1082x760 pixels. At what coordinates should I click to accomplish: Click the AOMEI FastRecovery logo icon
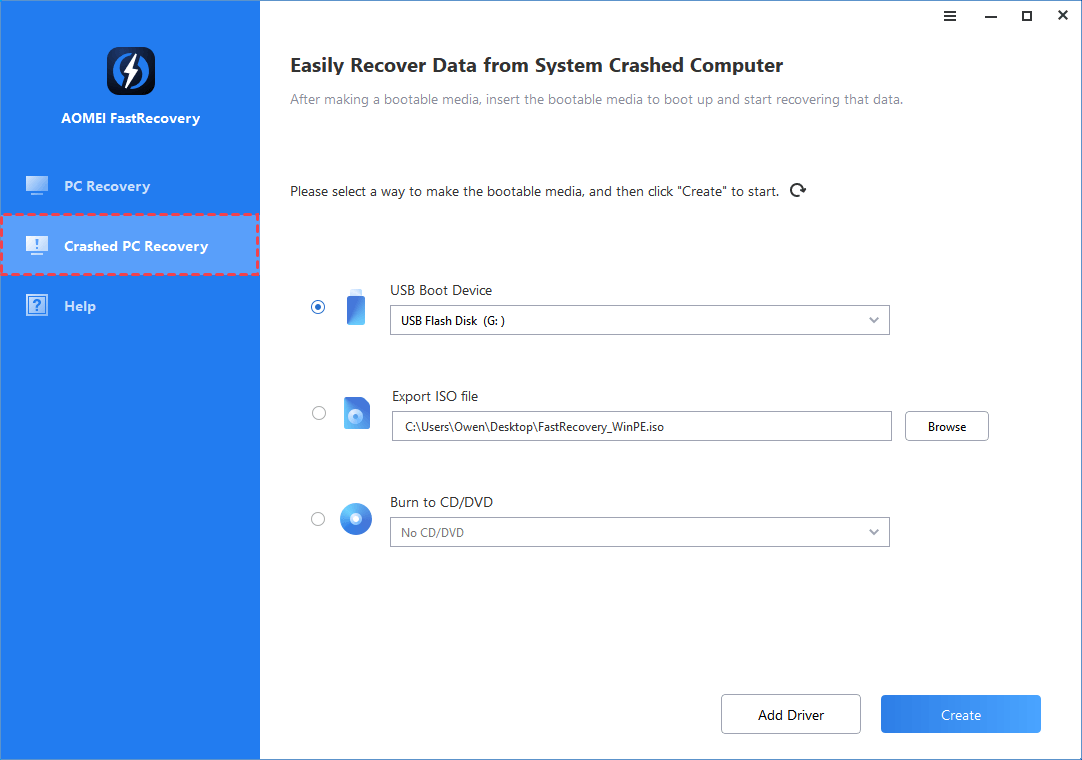click(131, 71)
